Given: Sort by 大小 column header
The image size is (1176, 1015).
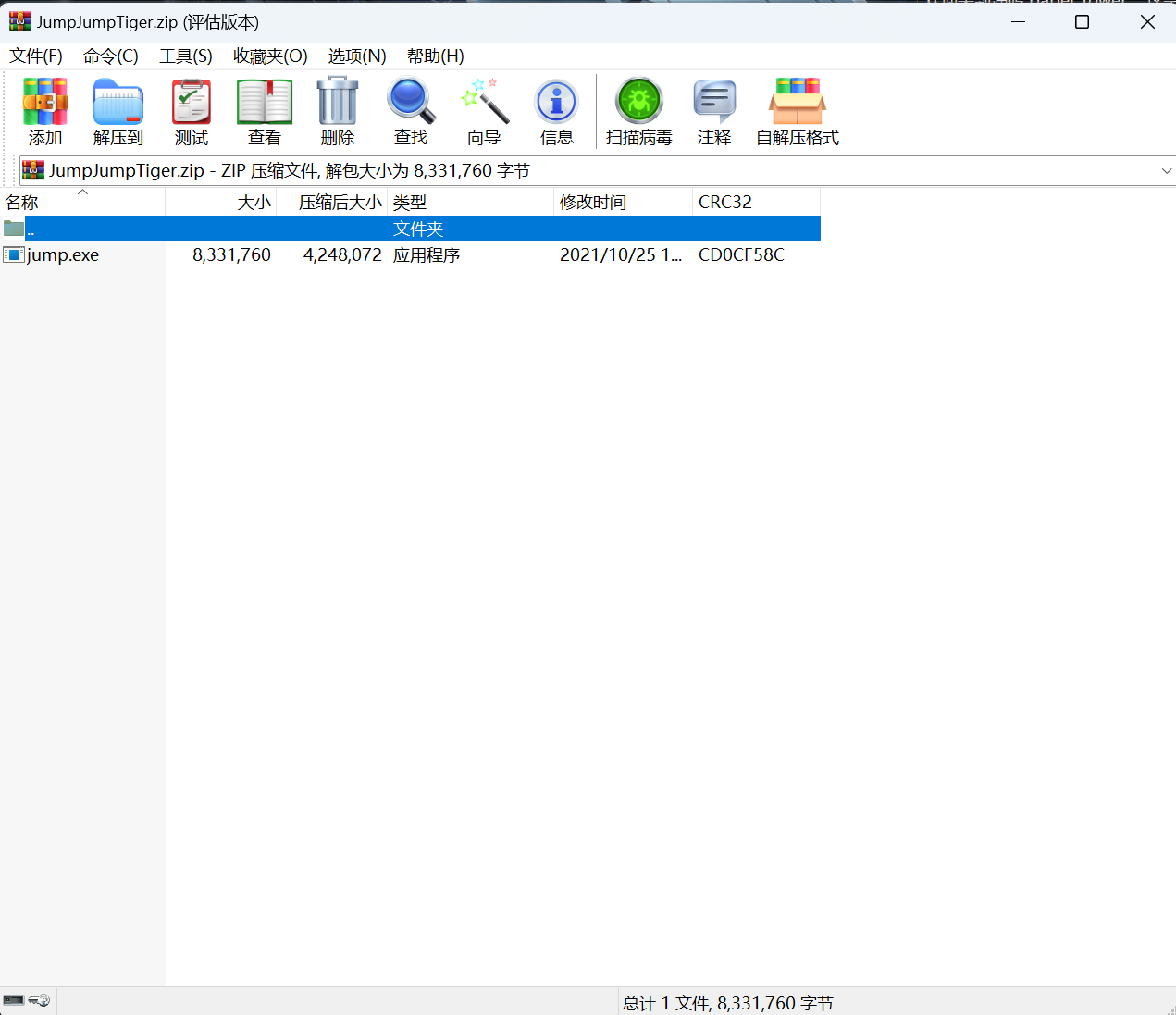Looking at the screenshot, I should (x=221, y=202).
